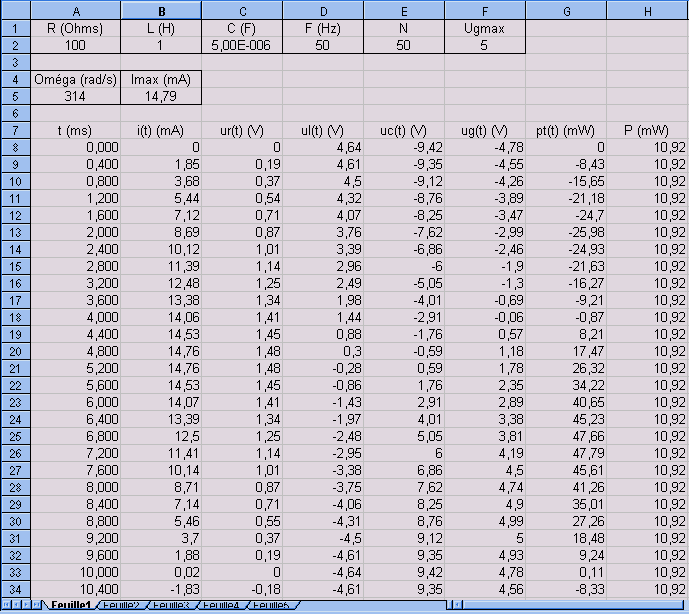Go to the Feuille4 sheet tab
Screen dimensions: 689x614
222,606
